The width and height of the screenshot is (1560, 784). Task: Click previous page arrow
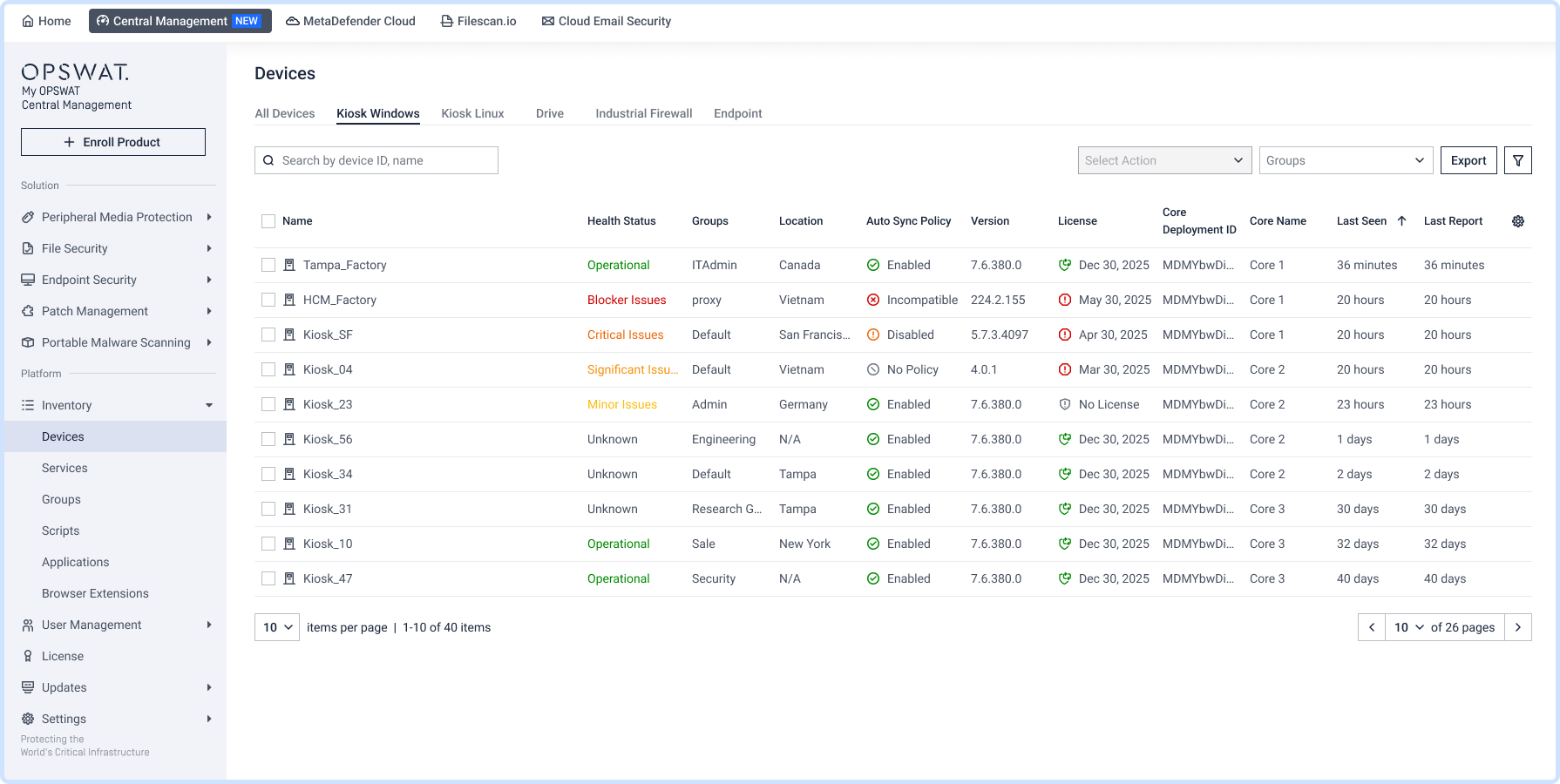coord(1372,627)
